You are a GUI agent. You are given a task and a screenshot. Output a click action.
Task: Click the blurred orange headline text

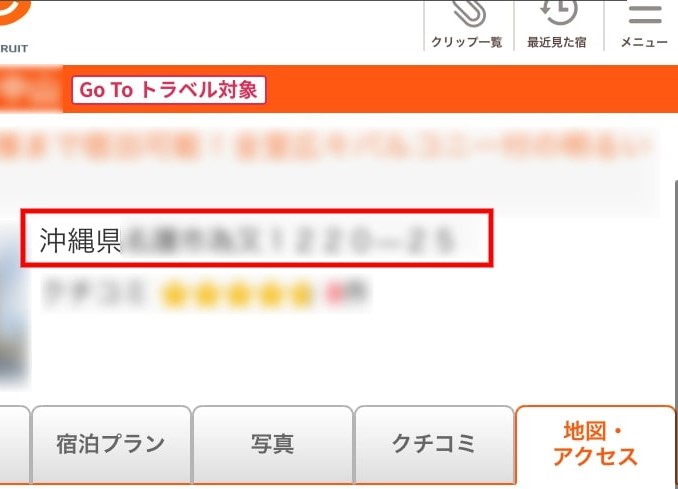[324, 145]
